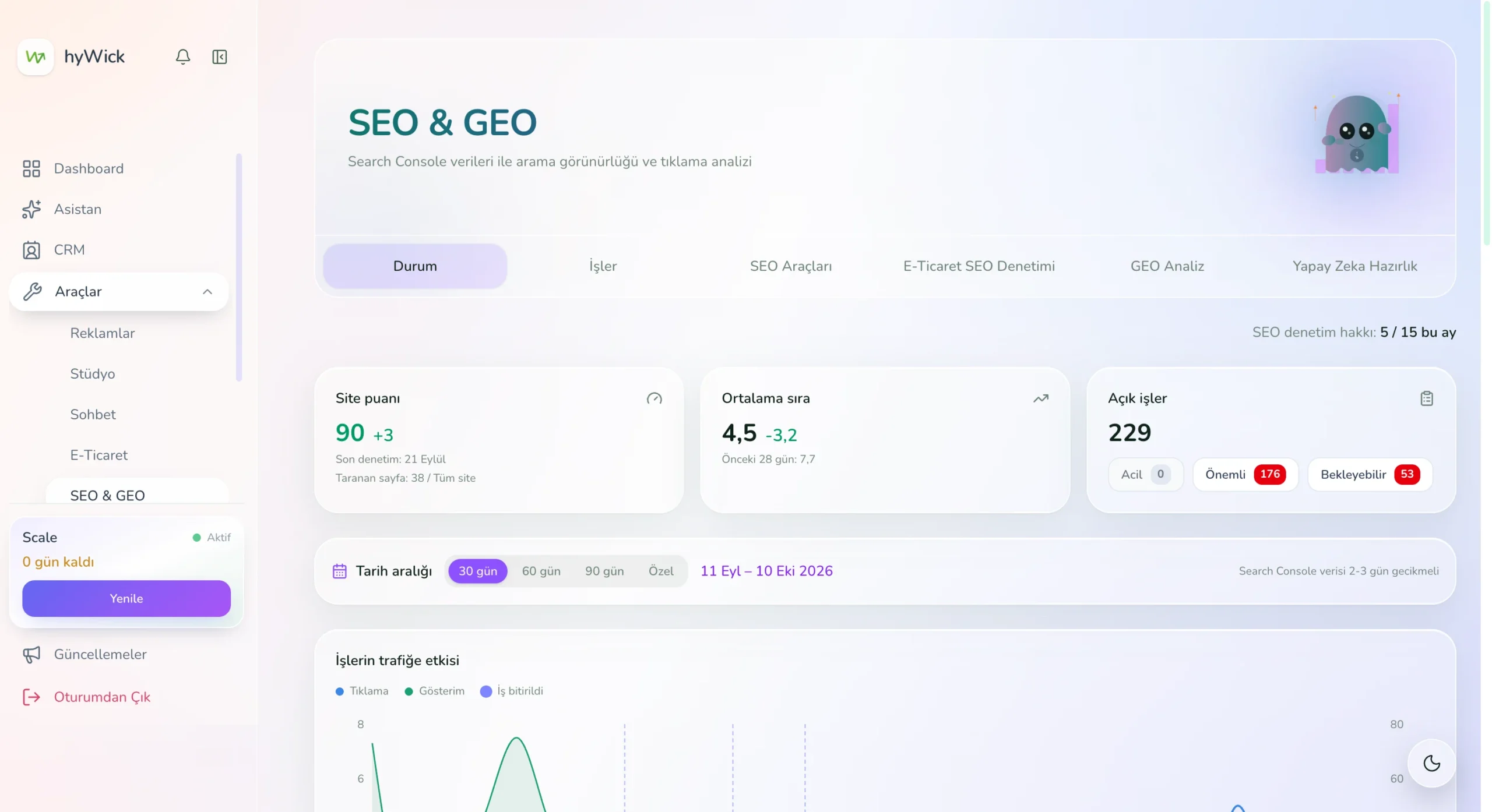Switch to the İşler tab
Image resolution: width=1492 pixels, height=812 pixels.
(603, 266)
